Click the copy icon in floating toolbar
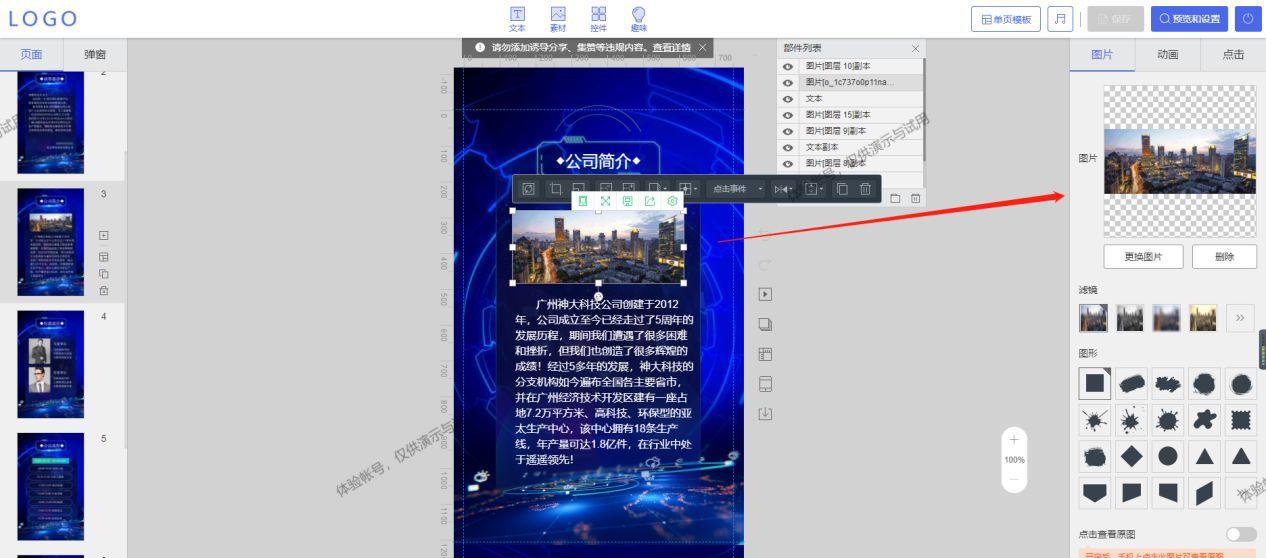 (x=842, y=189)
